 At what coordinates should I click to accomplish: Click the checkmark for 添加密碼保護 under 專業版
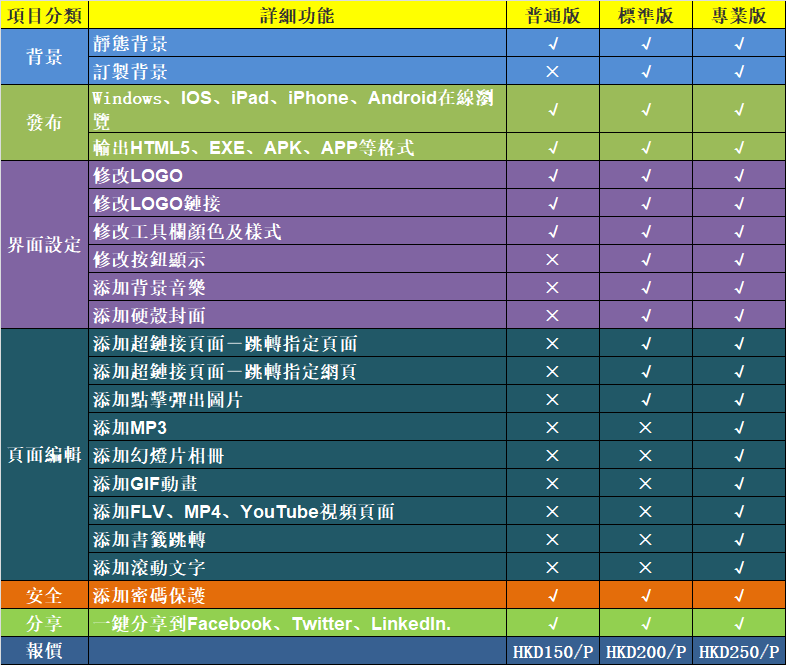pos(739,596)
